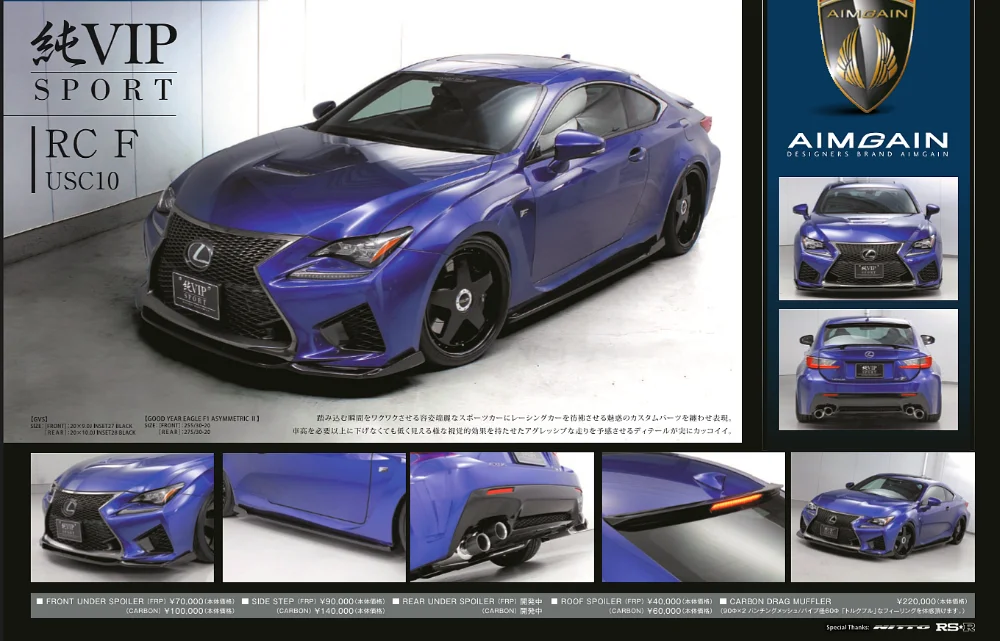
Task: Click the Japanese description paragraph
Action: point(513,424)
